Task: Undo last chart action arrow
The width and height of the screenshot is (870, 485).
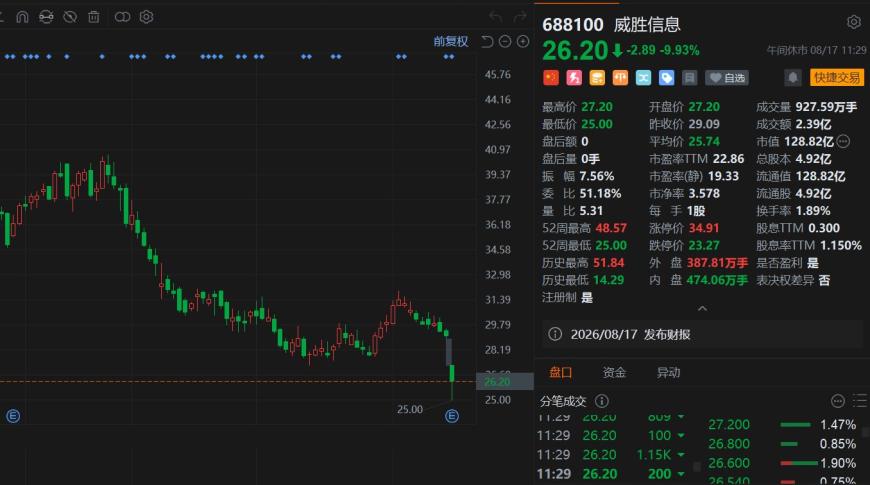Action: pyautogui.click(x=495, y=17)
